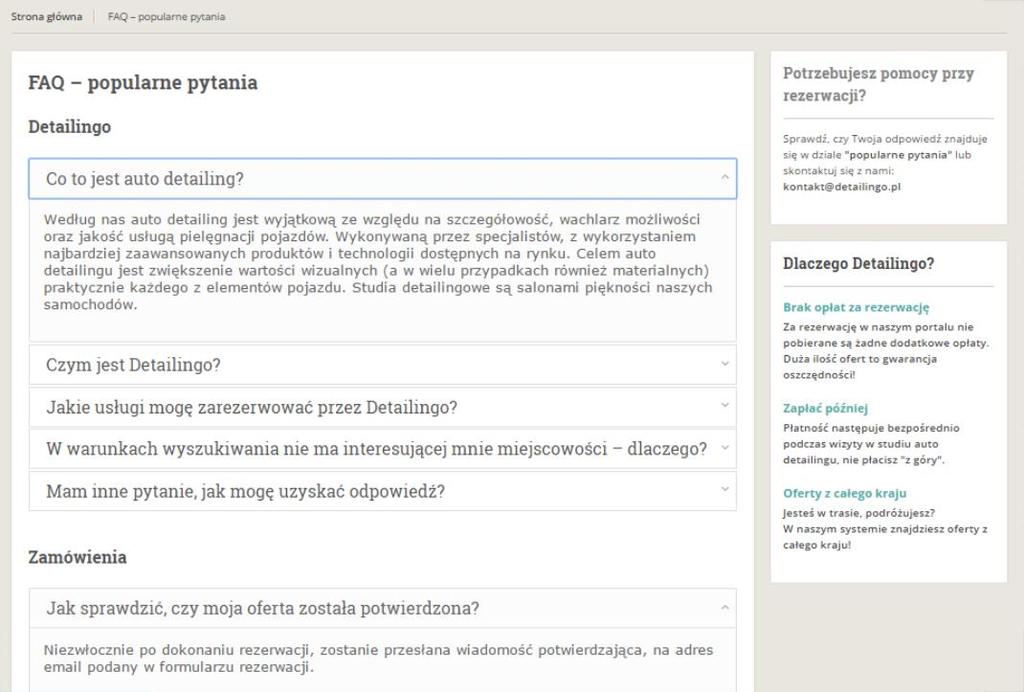Click the kontakt@detailingo.pl email address
1024x692 pixels.
pyautogui.click(x=841, y=187)
